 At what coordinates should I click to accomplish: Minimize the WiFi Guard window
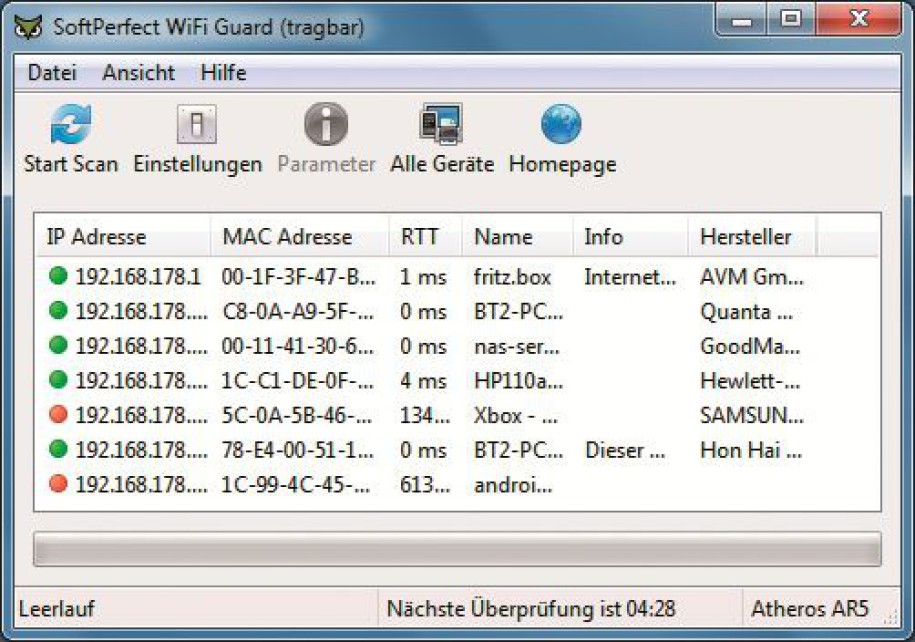tap(741, 20)
